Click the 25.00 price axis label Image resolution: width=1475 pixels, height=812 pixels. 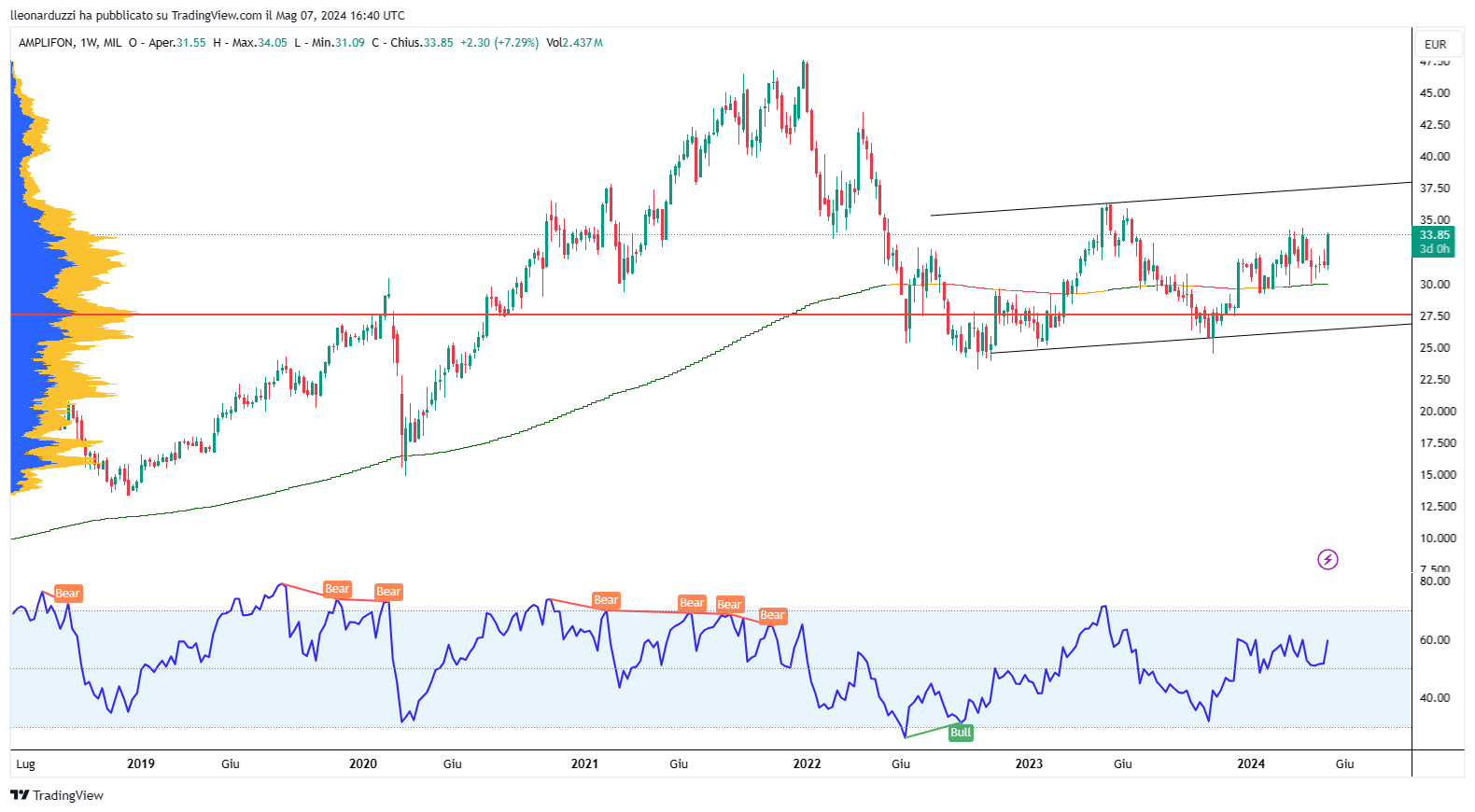(x=1435, y=348)
